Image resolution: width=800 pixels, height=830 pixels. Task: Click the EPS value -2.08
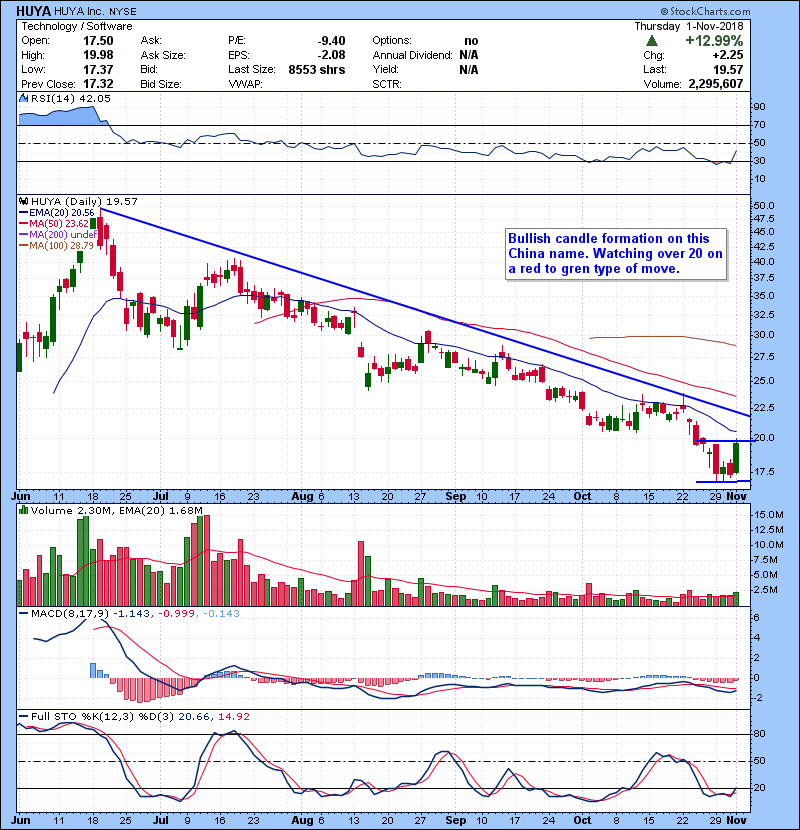(x=331, y=55)
